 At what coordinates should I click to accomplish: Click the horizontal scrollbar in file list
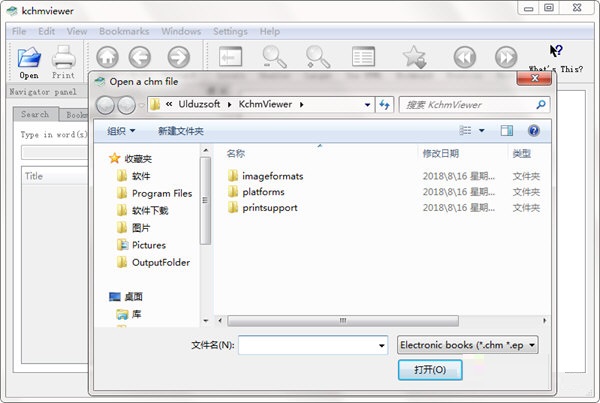tap(343, 320)
